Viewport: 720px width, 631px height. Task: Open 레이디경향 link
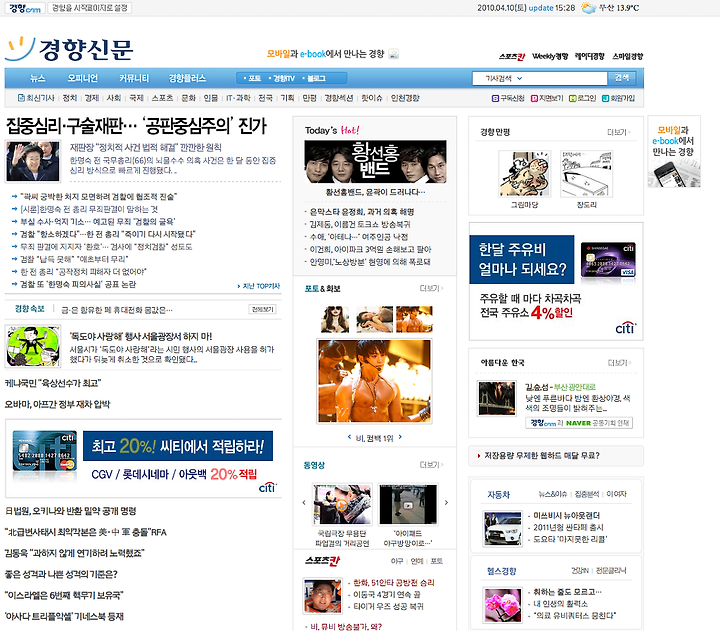click(590, 56)
